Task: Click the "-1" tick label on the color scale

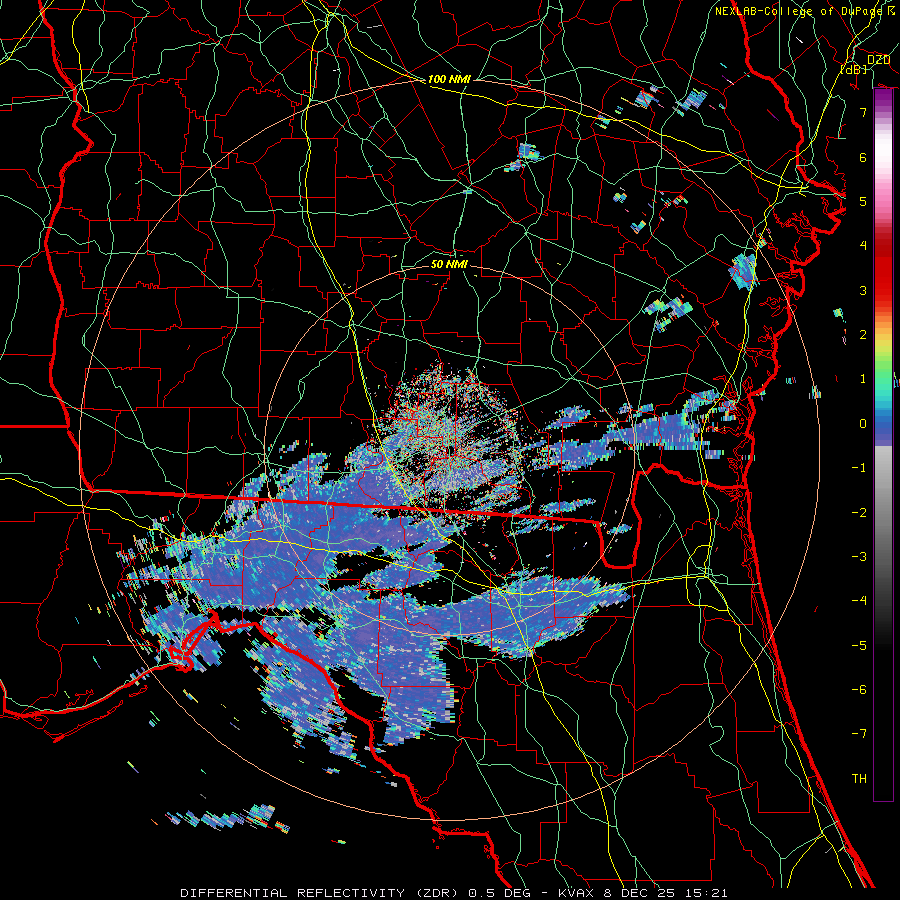Action: click(x=859, y=468)
